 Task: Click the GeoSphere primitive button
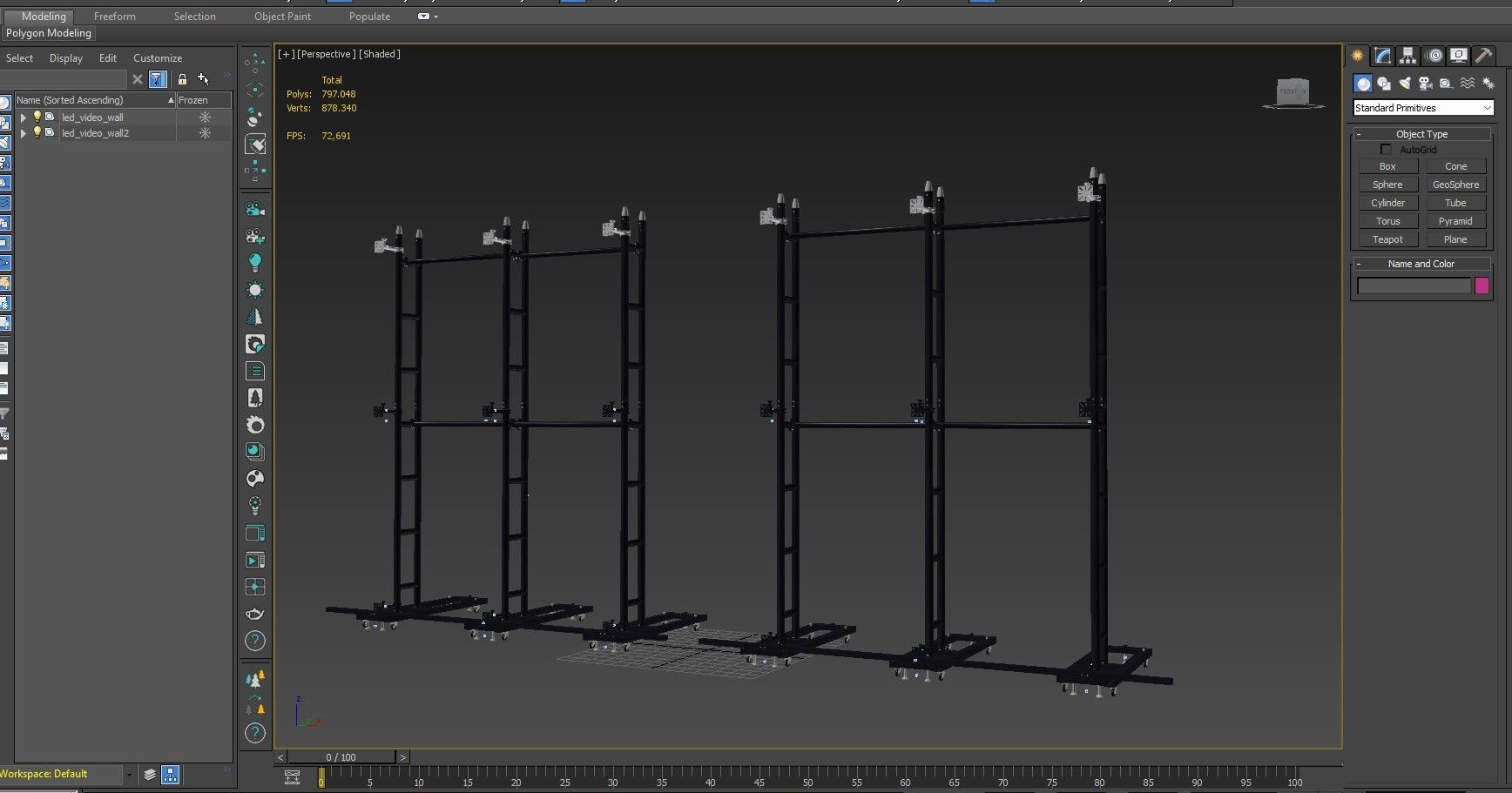click(1455, 185)
